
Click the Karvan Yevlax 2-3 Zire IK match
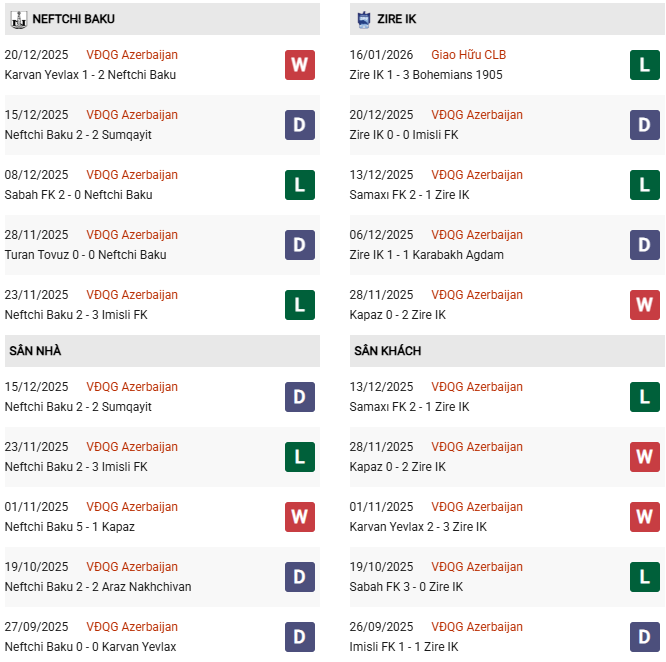coord(418,527)
